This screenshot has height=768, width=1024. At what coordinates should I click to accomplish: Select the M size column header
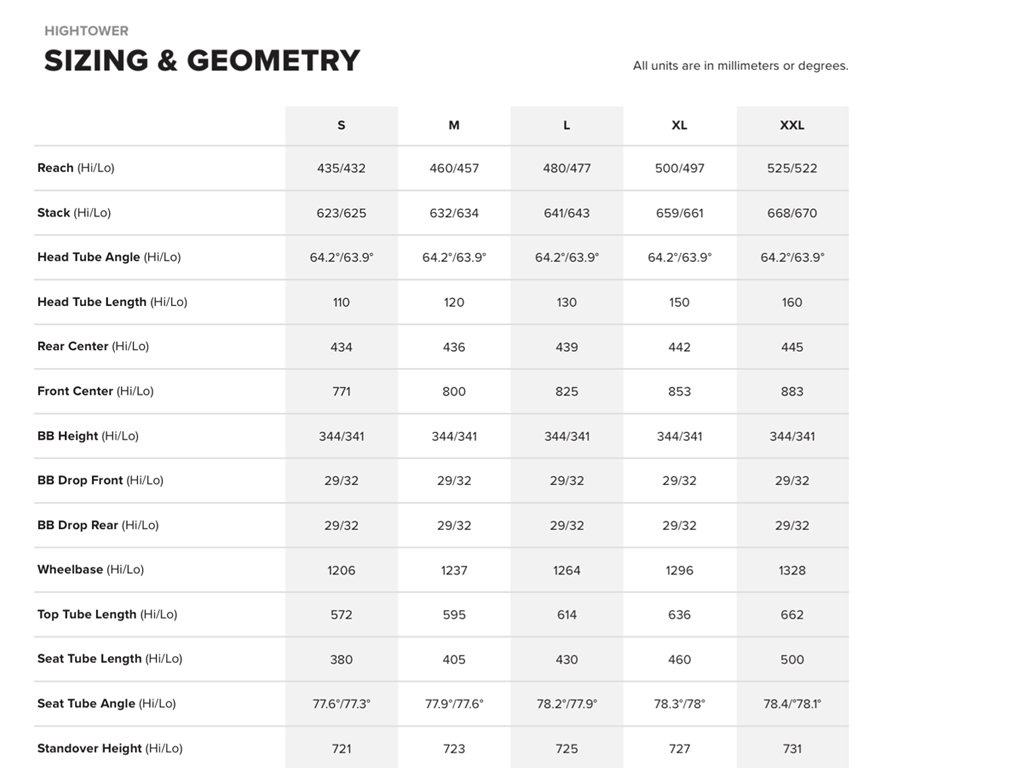click(454, 126)
